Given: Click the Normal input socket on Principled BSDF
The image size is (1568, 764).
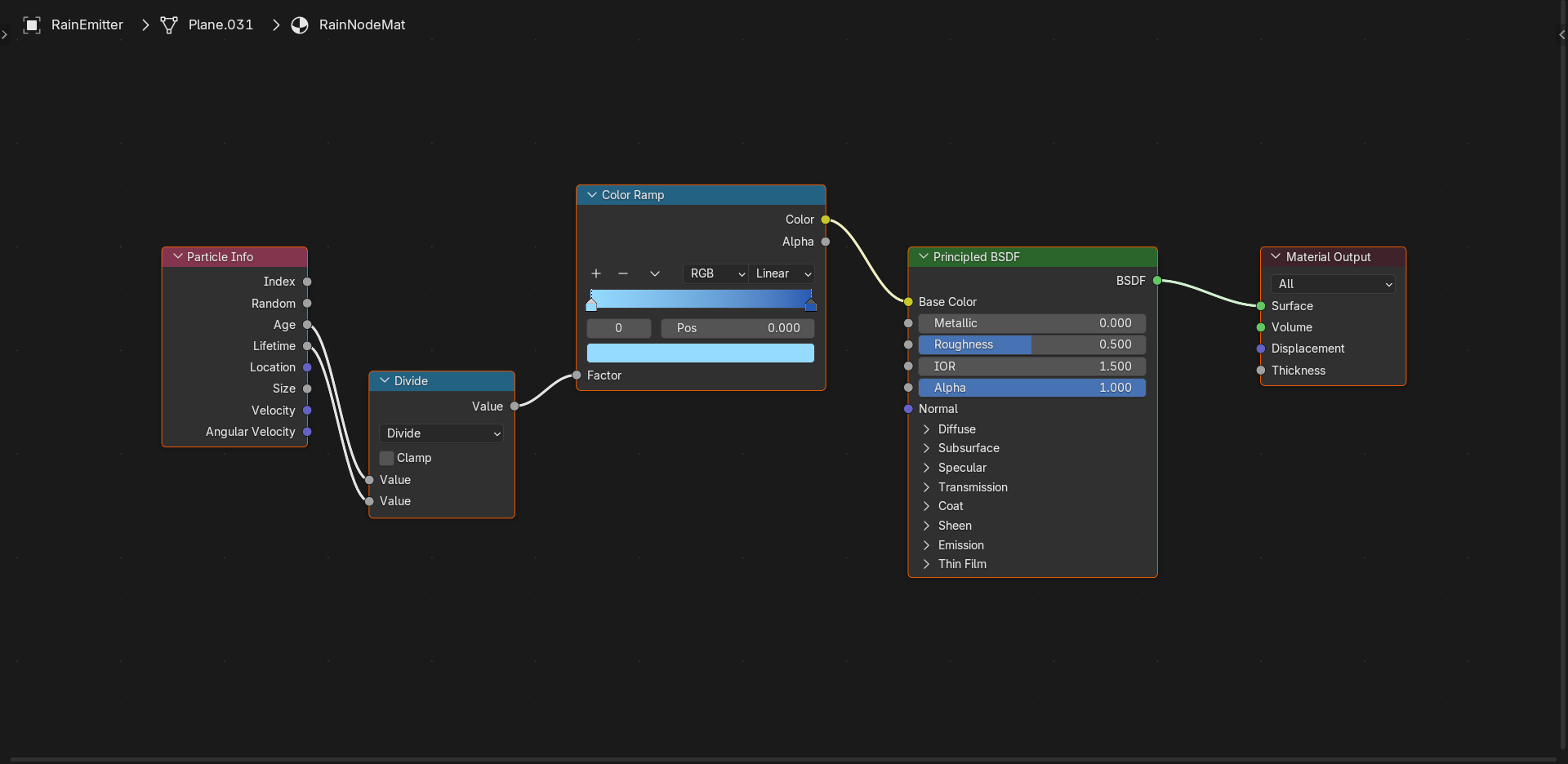Looking at the screenshot, I should [x=908, y=409].
